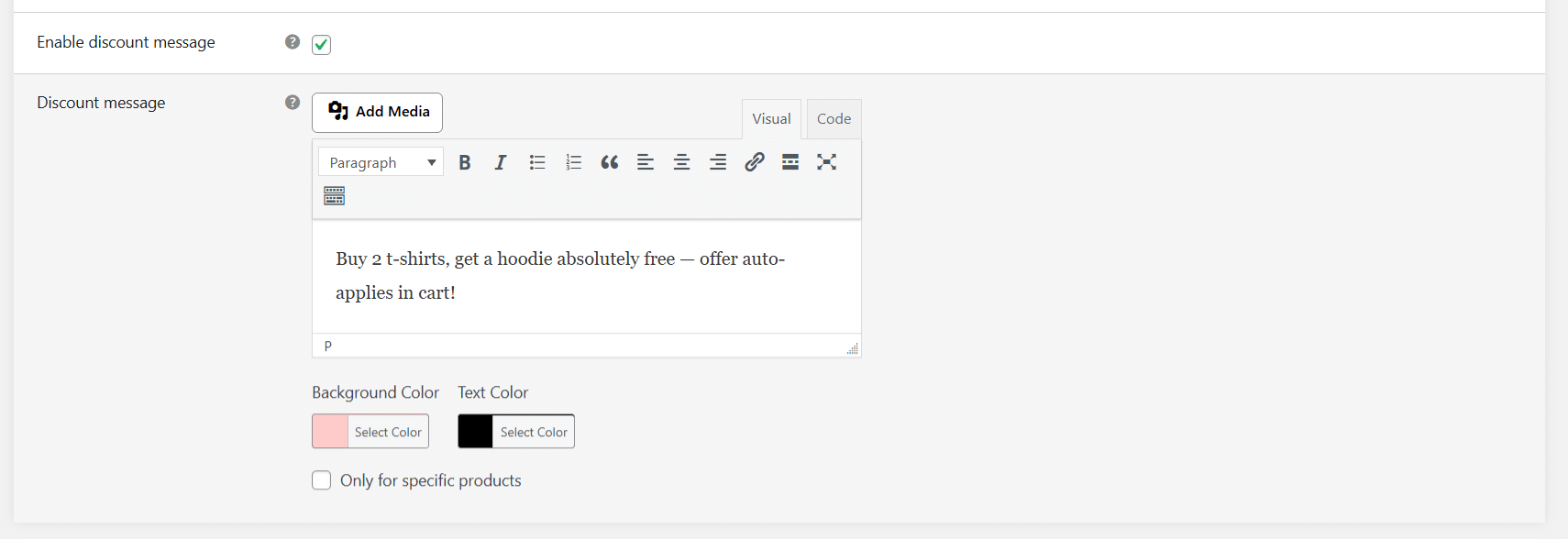This screenshot has width=1568, height=539.
Task: Enable Only for specific products
Action: (x=321, y=480)
